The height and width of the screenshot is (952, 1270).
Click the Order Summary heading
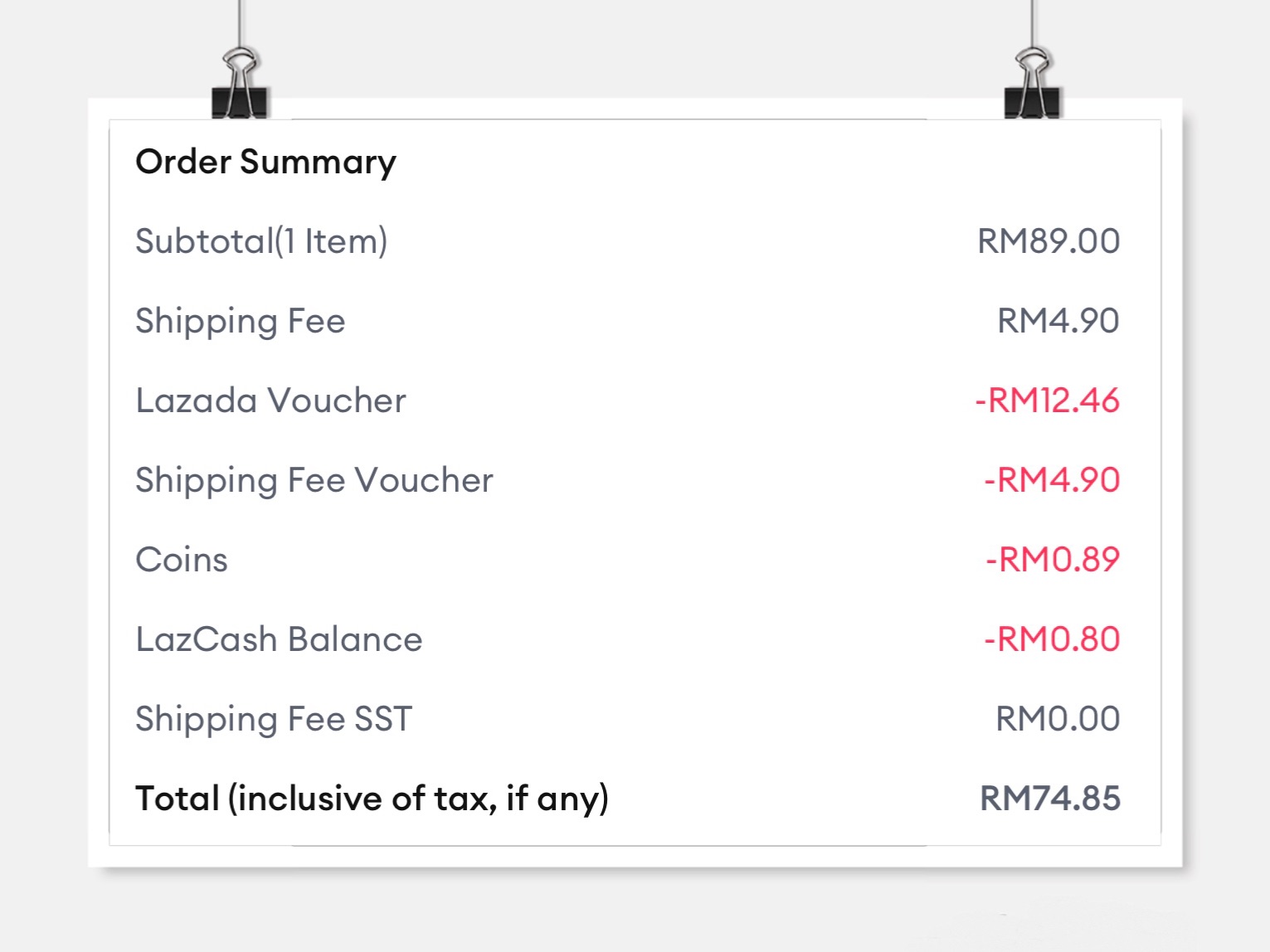[265, 162]
